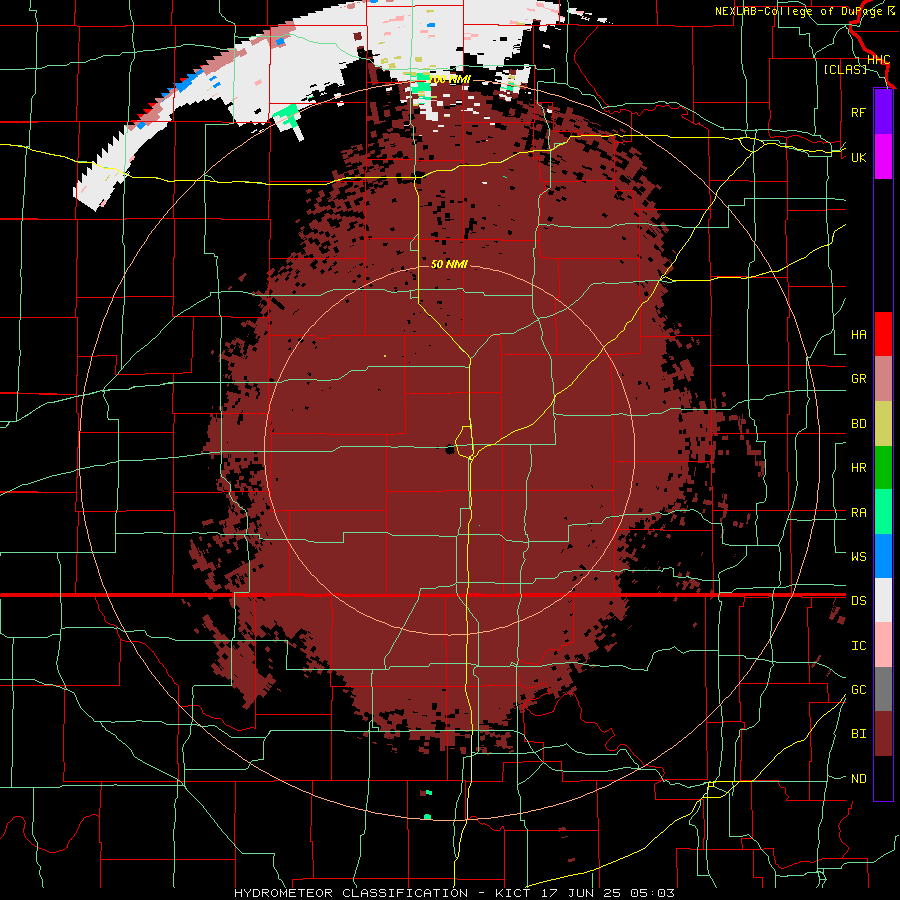Click the GR legend color block
This screenshot has height=900, width=900.
tap(883, 379)
